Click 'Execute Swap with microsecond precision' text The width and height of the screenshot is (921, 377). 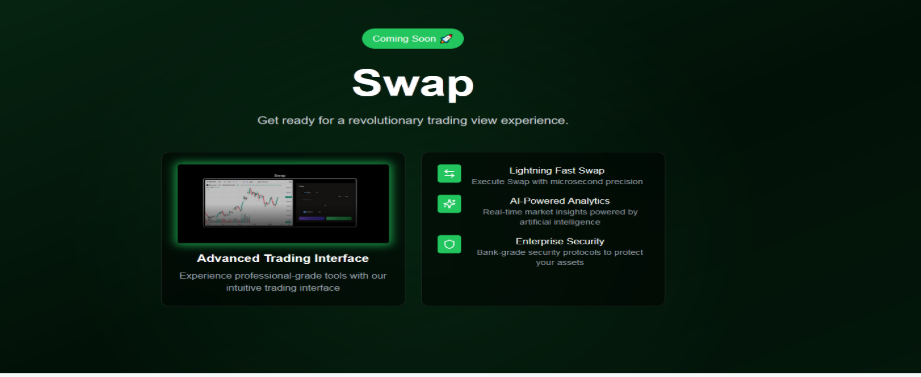[557, 181]
